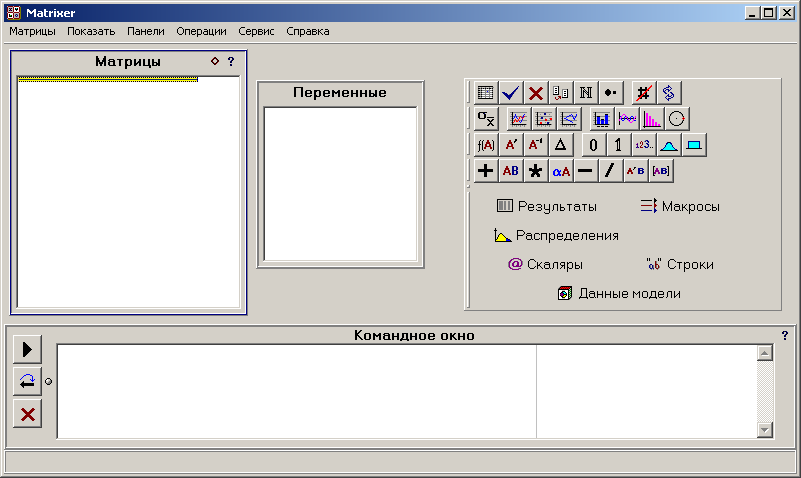Click the plus addition operation icon
This screenshot has width=801, height=478.
click(485, 171)
